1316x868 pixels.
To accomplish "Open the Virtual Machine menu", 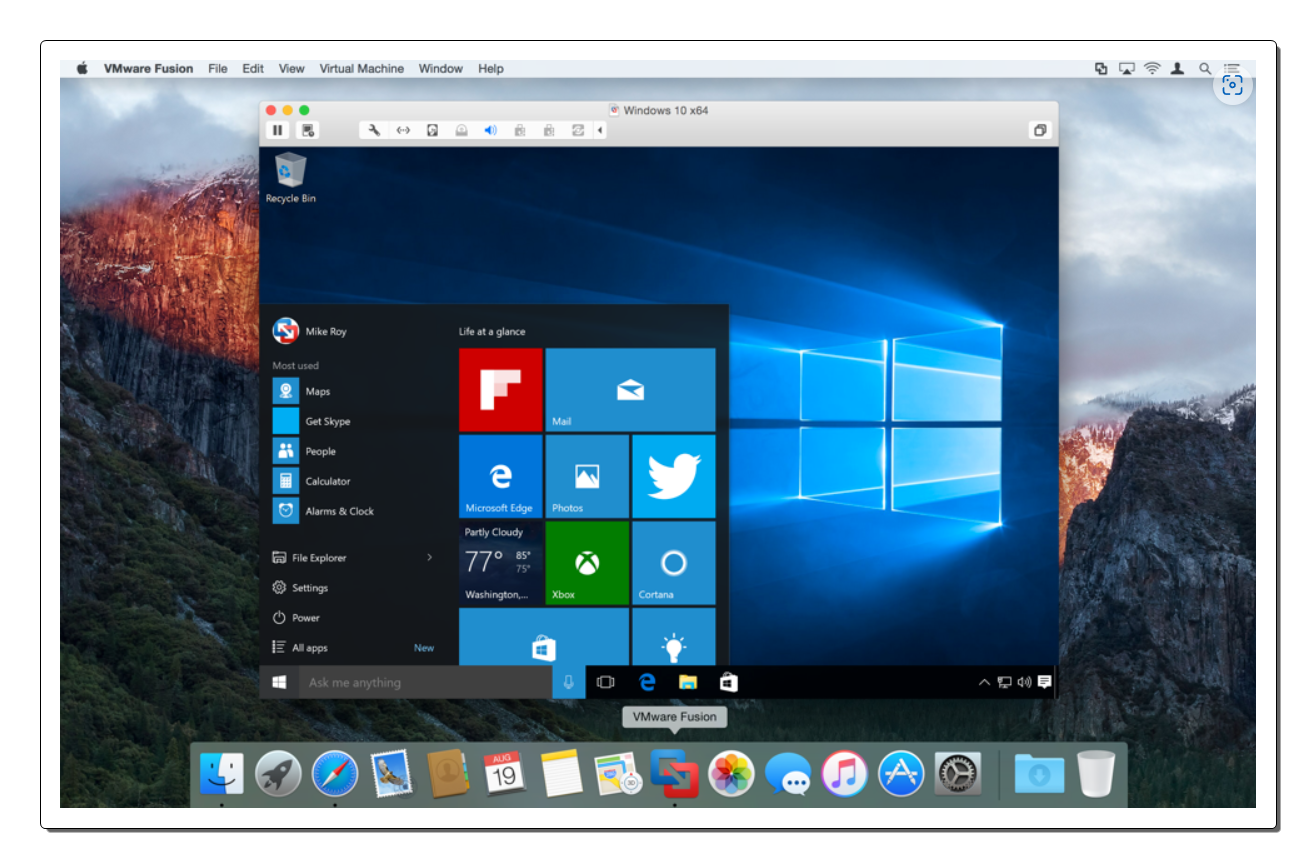I will (362, 68).
